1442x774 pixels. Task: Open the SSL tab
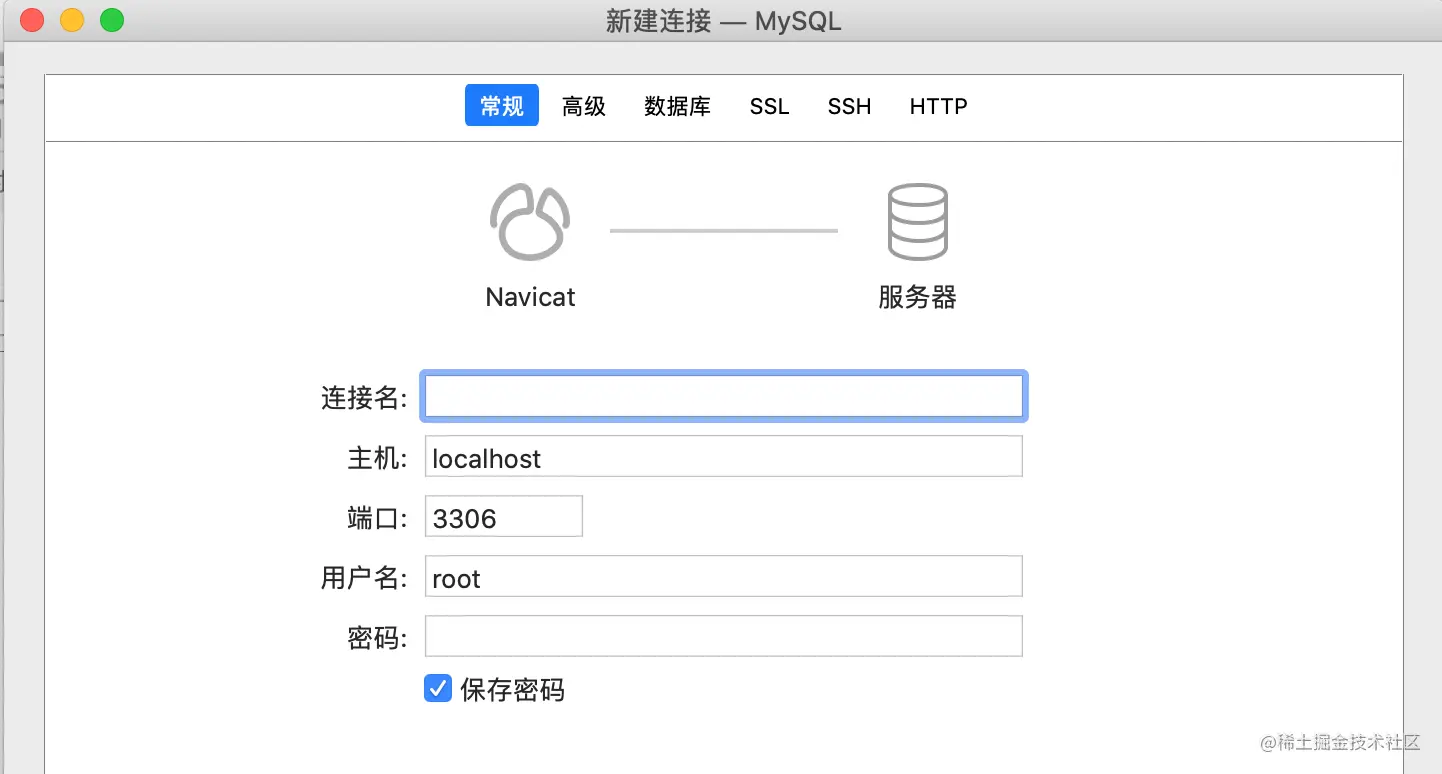pyautogui.click(x=769, y=106)
